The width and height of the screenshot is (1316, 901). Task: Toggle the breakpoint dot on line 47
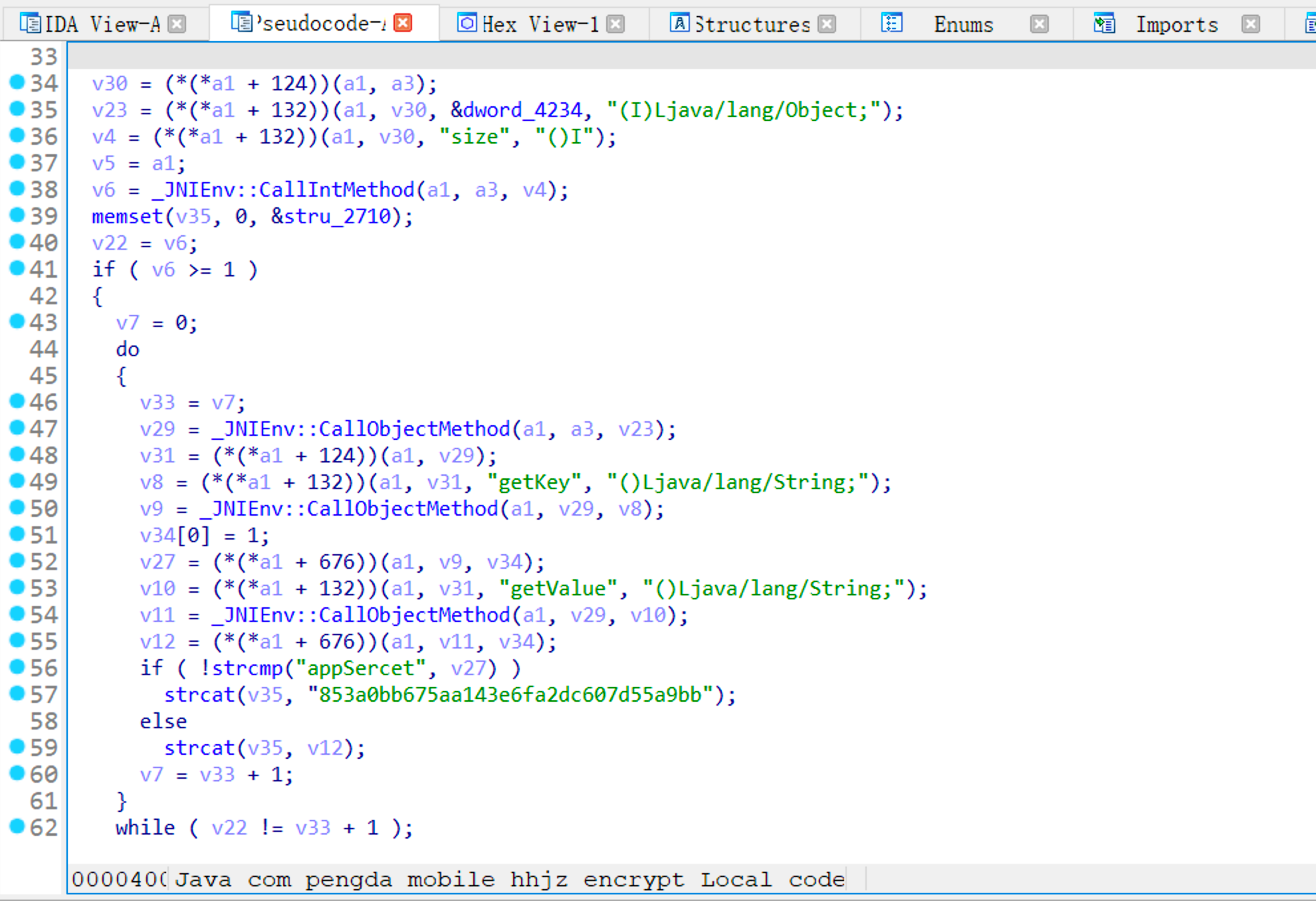pos(17,428)
